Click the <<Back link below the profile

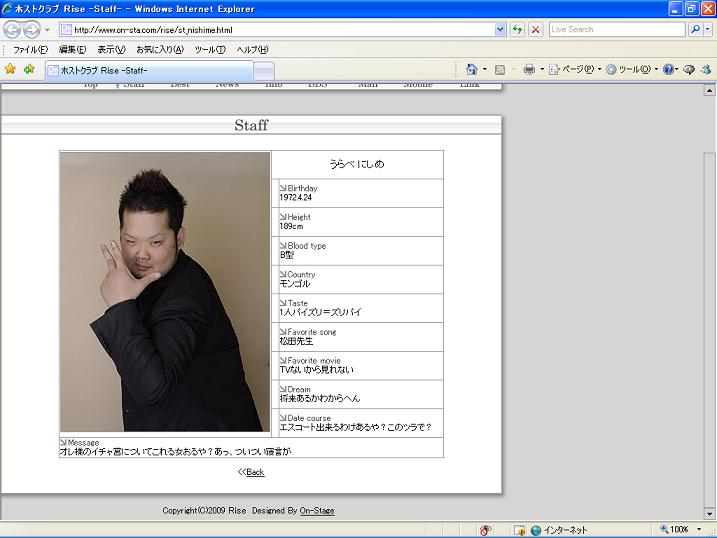pos(251,472)
